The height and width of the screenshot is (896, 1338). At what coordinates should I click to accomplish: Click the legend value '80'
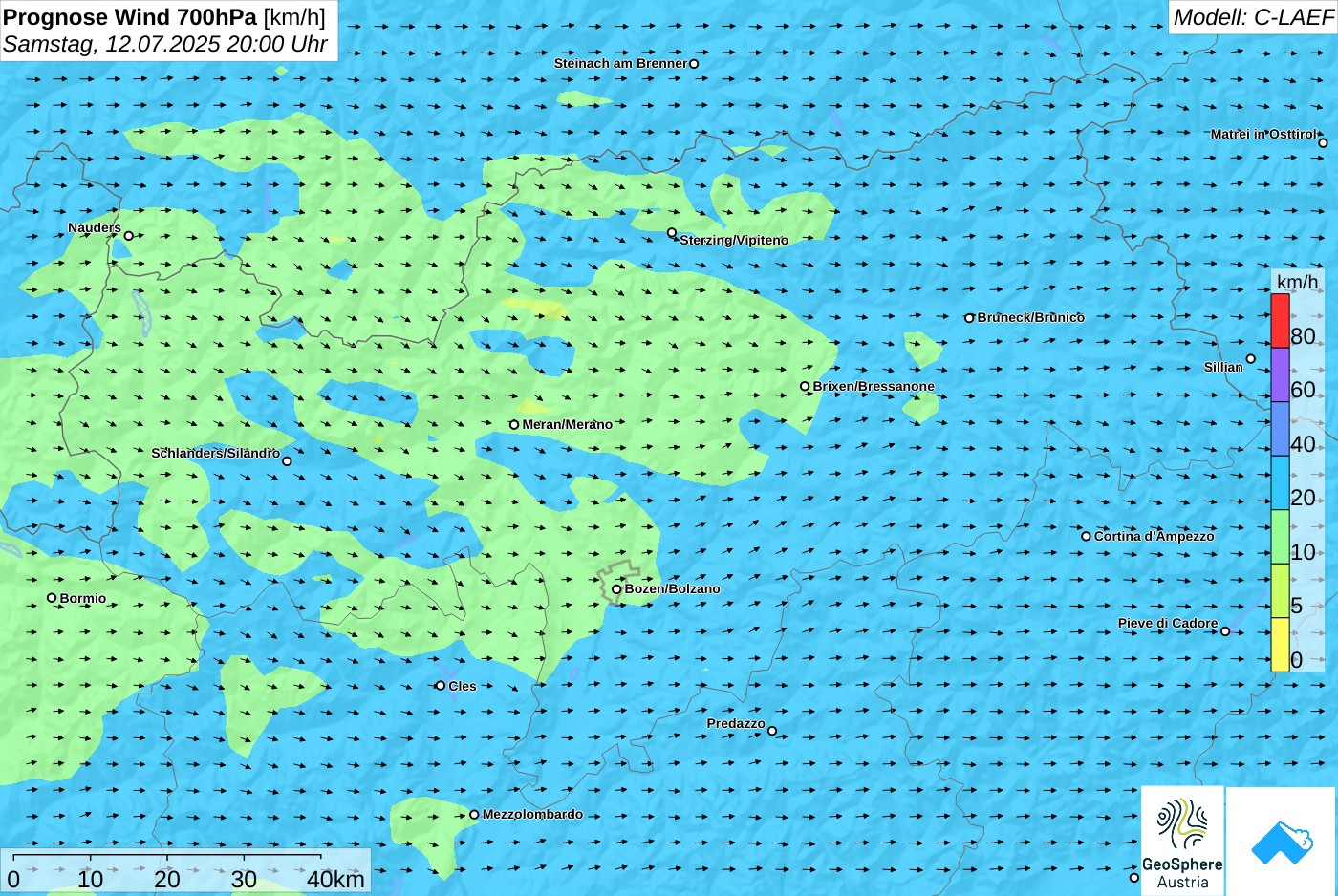click(x=1303, y=336)
